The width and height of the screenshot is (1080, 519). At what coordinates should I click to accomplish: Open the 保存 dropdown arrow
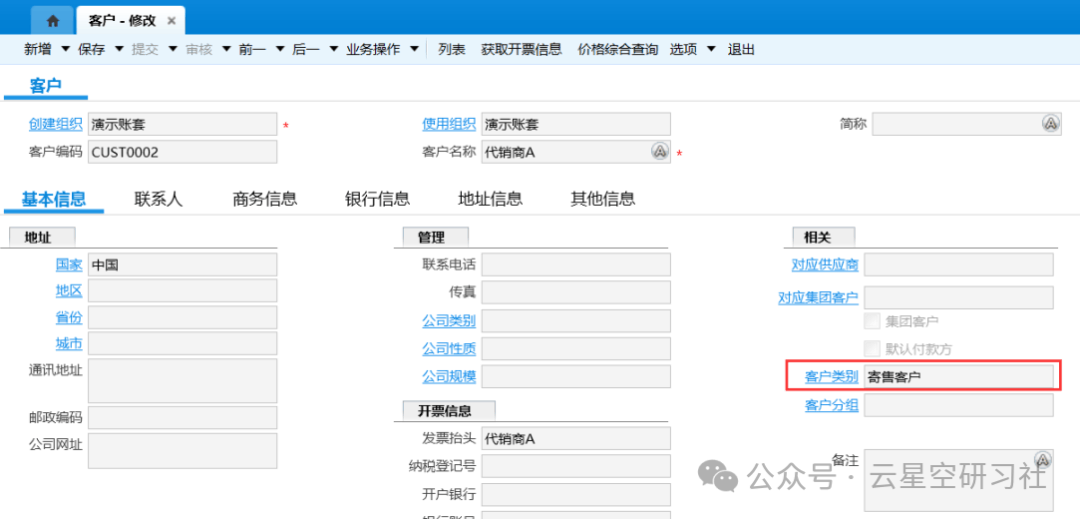pyautogui.click(x=119, y=49)
